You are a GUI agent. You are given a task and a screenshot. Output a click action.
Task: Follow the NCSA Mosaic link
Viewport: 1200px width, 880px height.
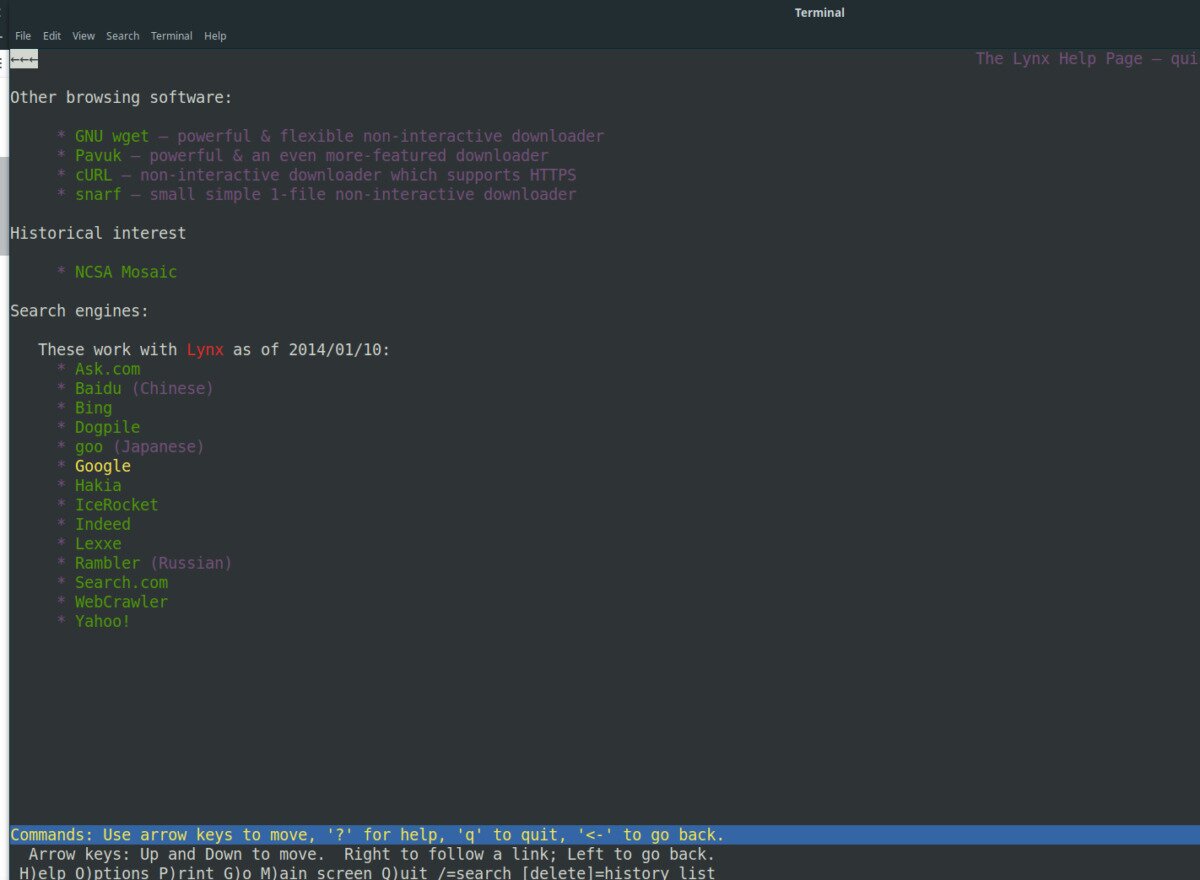[x=126, y=272]
